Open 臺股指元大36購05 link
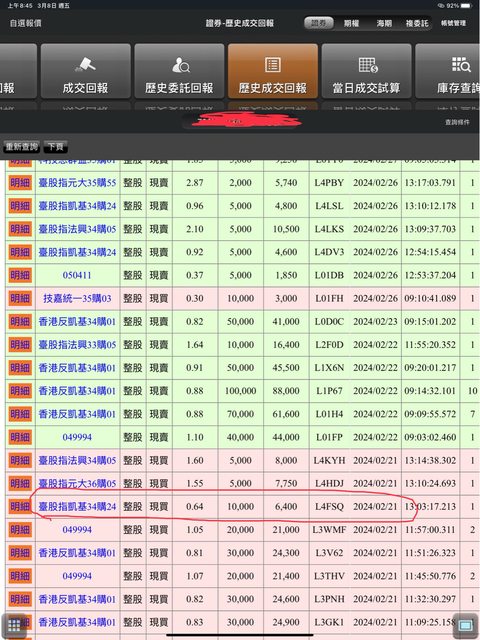This screenshot has width=480, height=640. coord(77,484)
